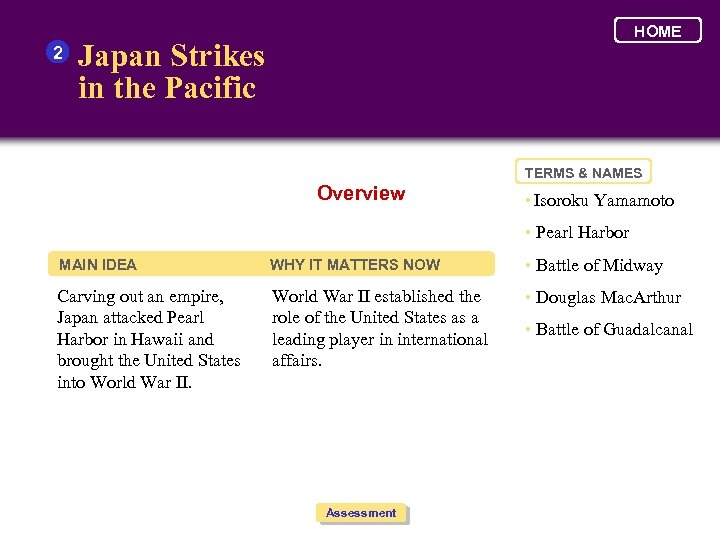Select the Japan Strikes in the Pacific title

171,72
